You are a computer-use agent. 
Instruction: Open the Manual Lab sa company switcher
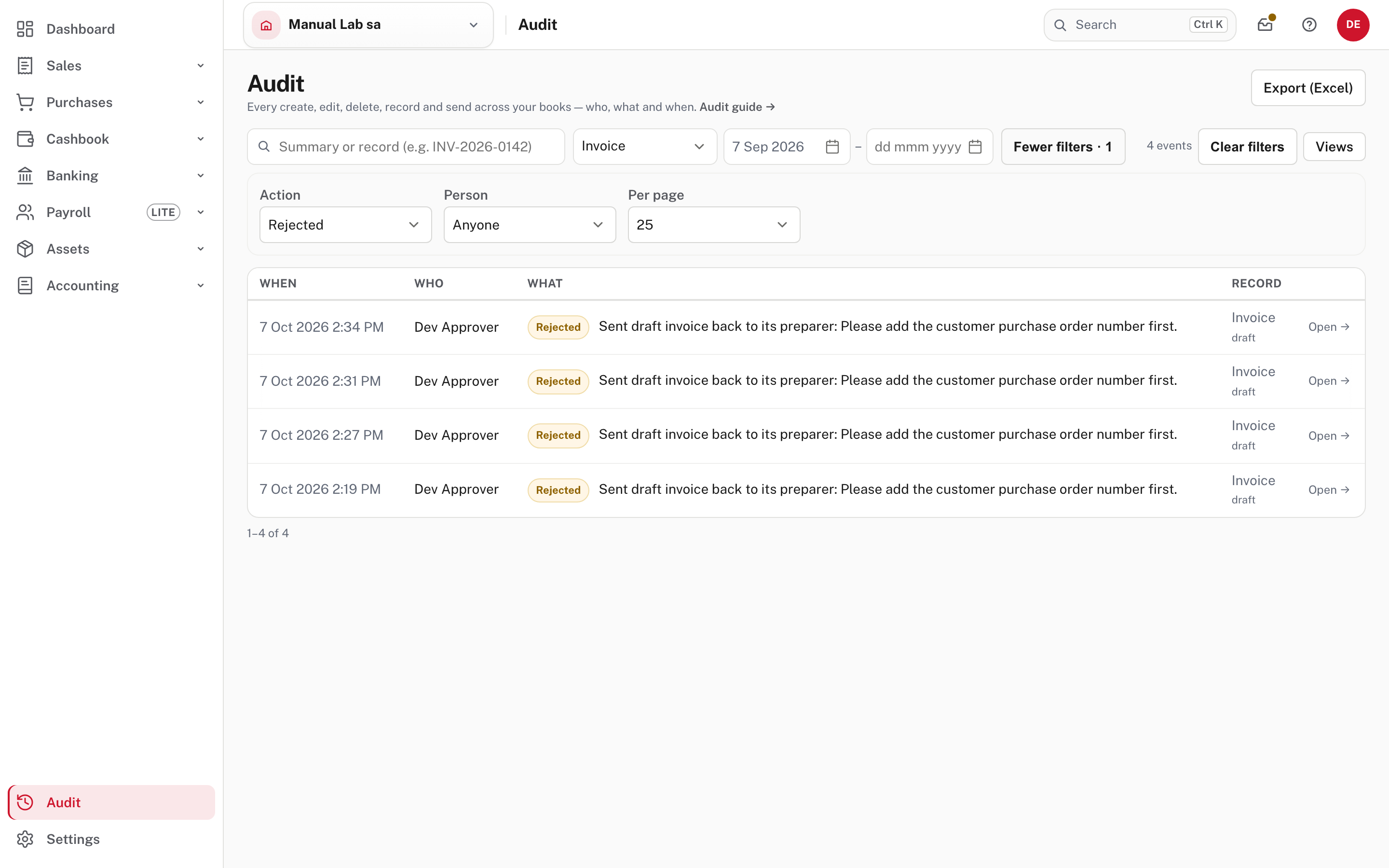tap(368, 25)
